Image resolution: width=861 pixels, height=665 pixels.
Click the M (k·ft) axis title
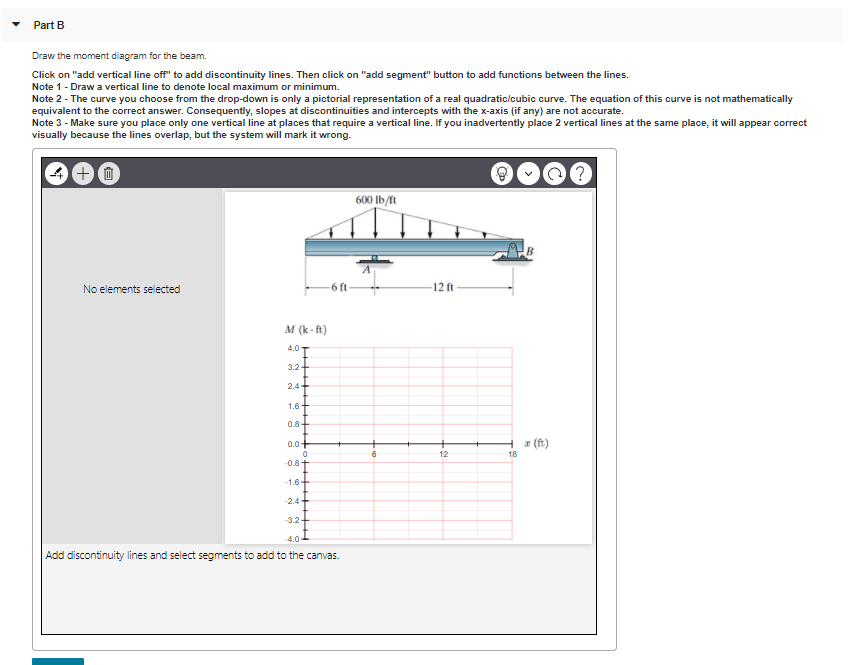(306, 329)
